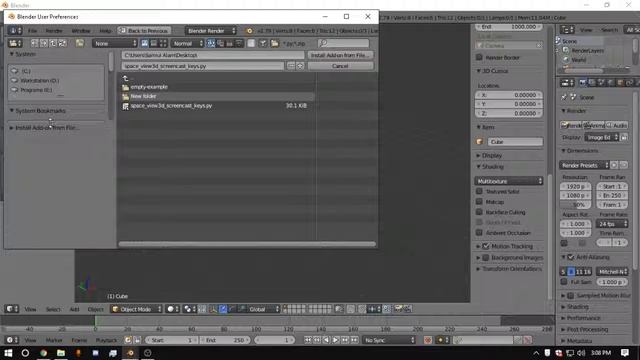Open the Multitexture shading dropdown
Screen dimensions: 640x360
tap(509, 181)
